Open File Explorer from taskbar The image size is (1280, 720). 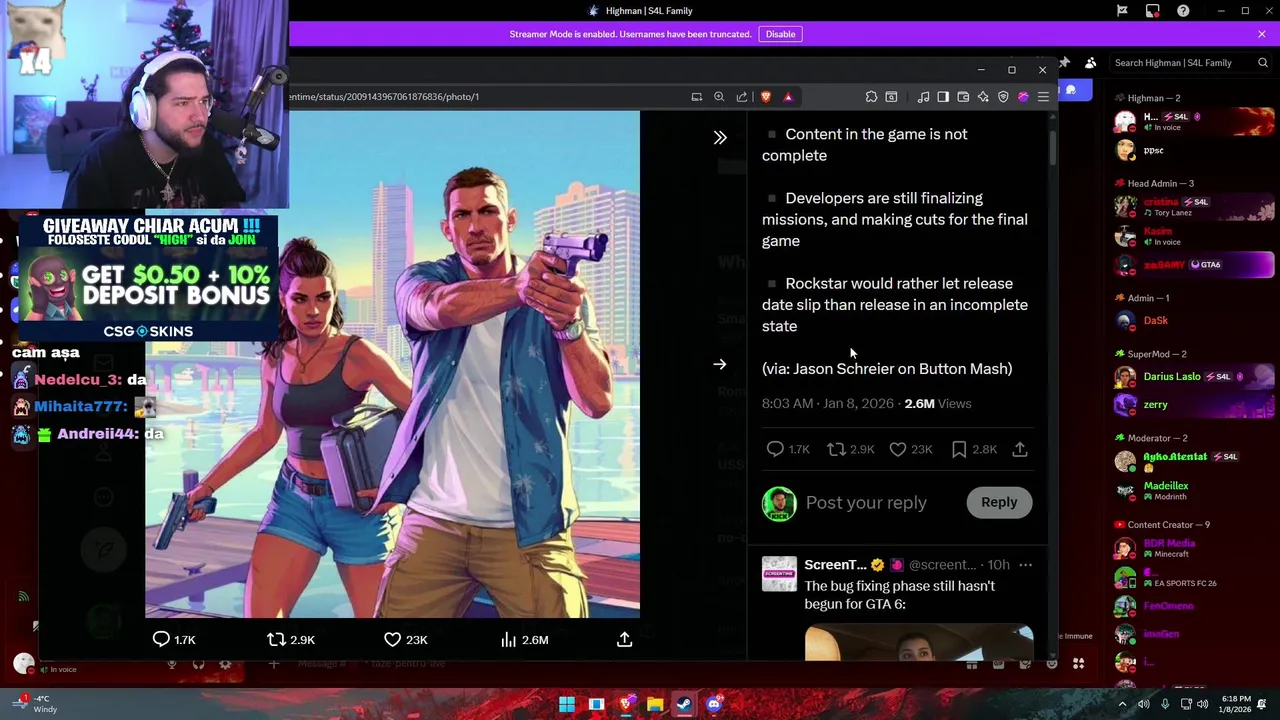(x=655, y=704)
